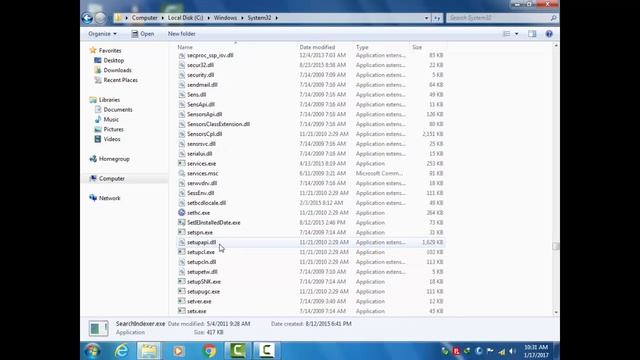The image size is (640, 360).
Task: Click the Forward navigation arrow
Action: tap(100, 18)
